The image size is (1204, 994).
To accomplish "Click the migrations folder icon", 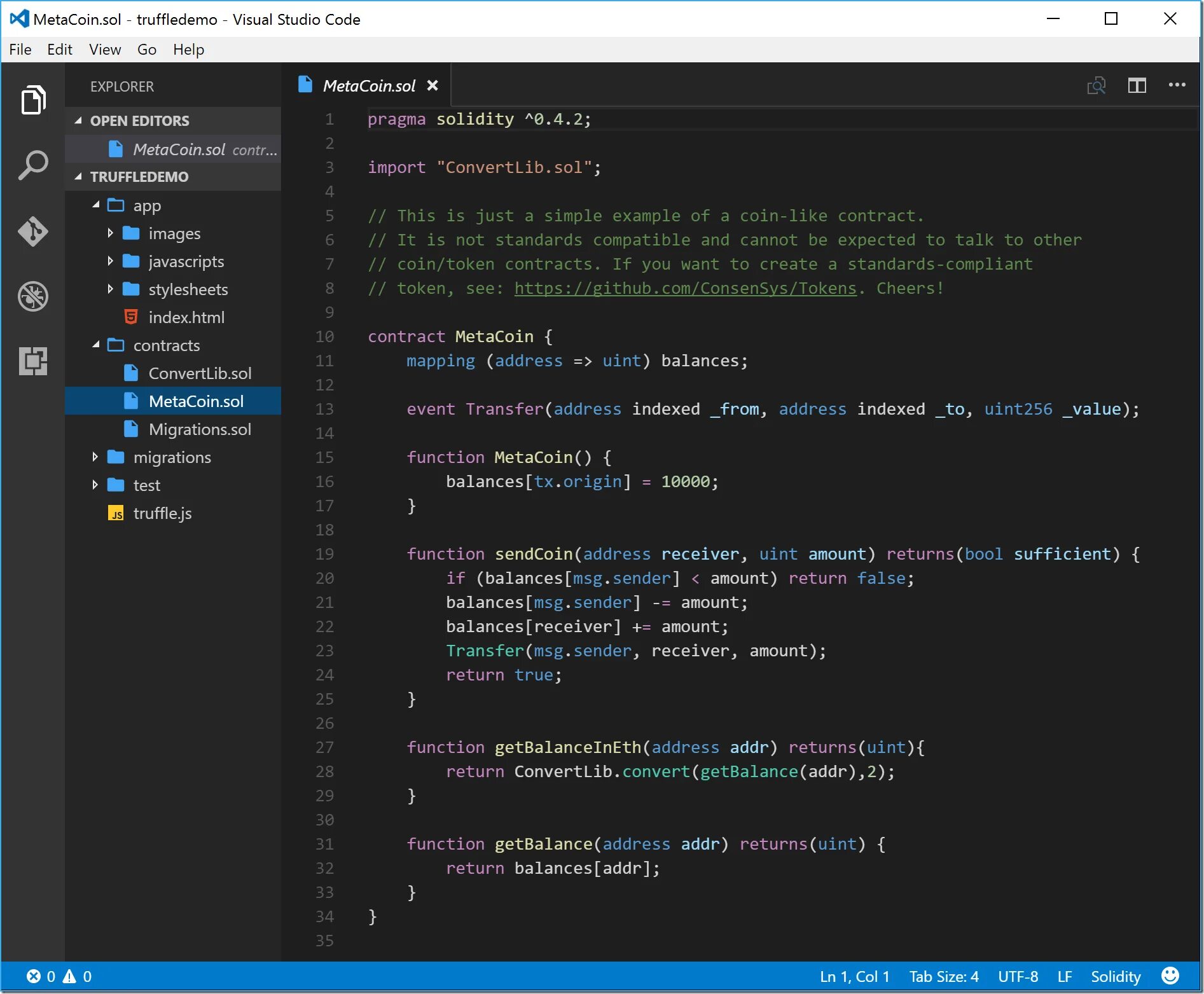I will [x=116, y=457].
